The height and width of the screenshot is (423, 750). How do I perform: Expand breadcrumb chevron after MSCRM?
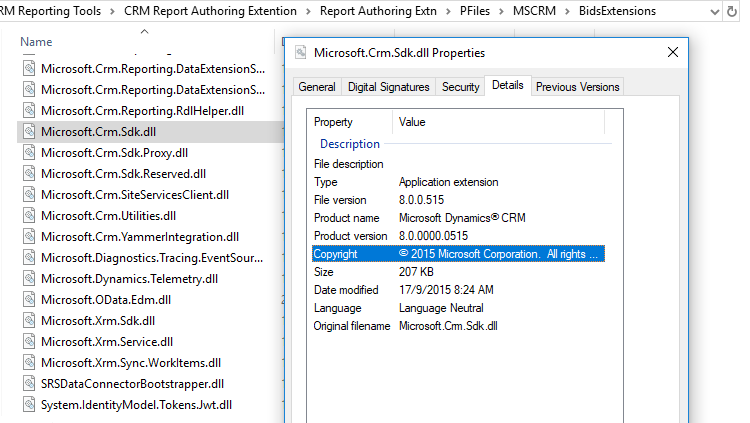click(x=567, y=11)
